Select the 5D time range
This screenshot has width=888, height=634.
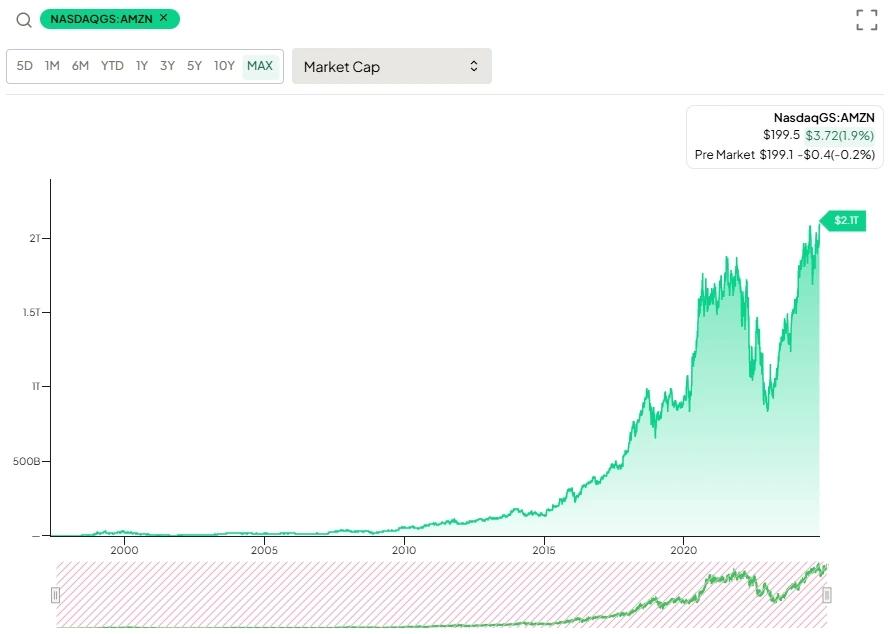[24, 66]
